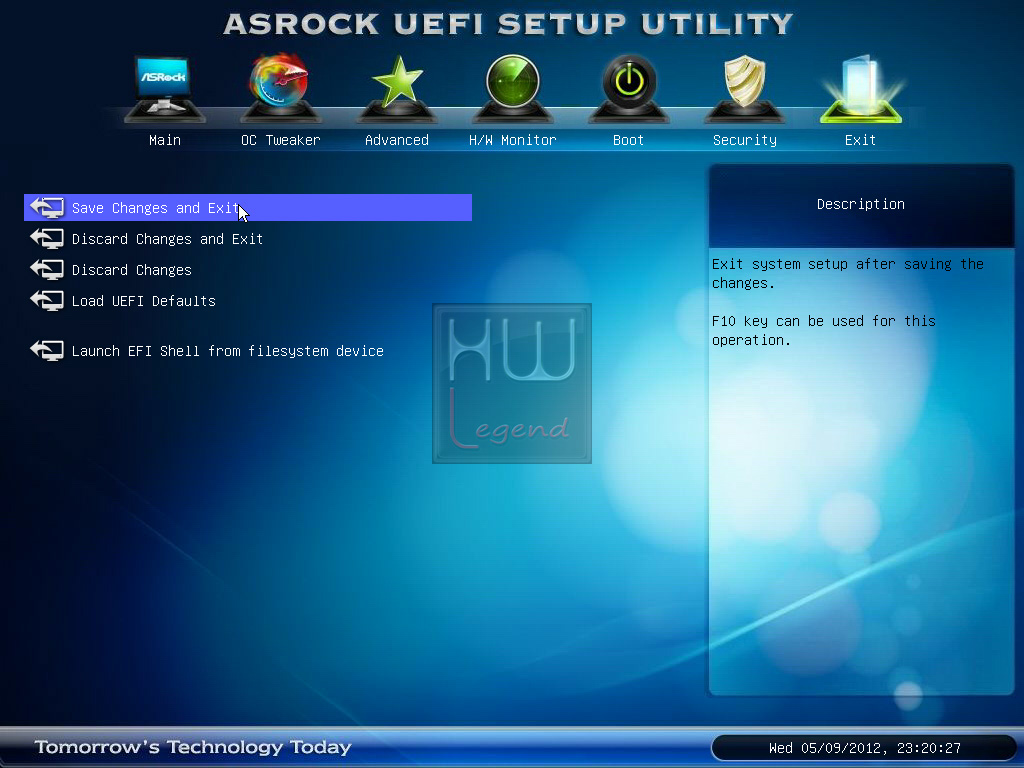This screenshot has height=768, width=1024.
Task: Switch to the Advanced tab label
Action: [397, 140]
